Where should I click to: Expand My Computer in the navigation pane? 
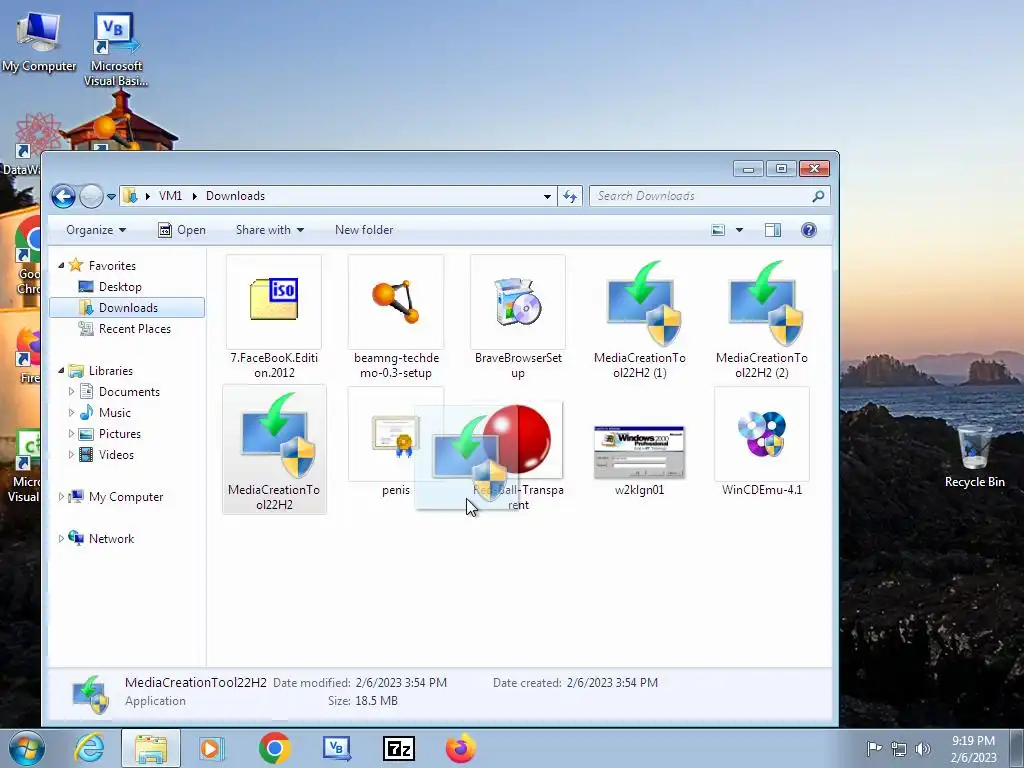coord(61,497)
